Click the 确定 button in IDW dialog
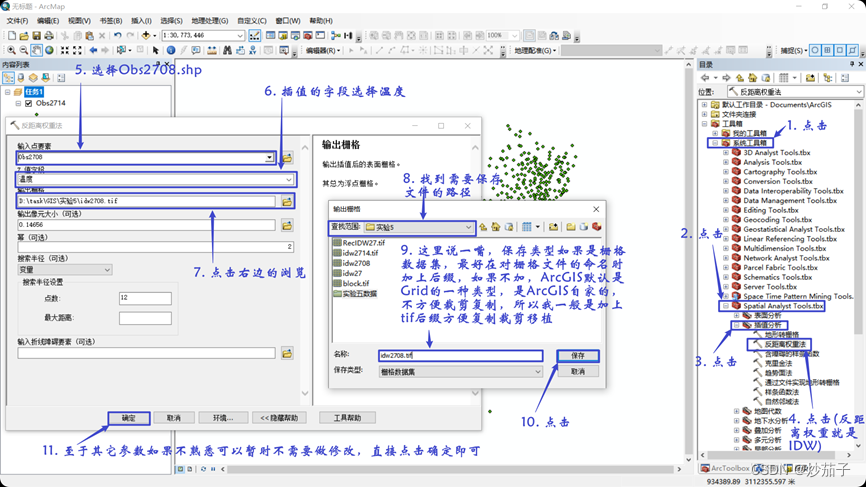This screenshot has height=487, width=866. tap(129, 418)
